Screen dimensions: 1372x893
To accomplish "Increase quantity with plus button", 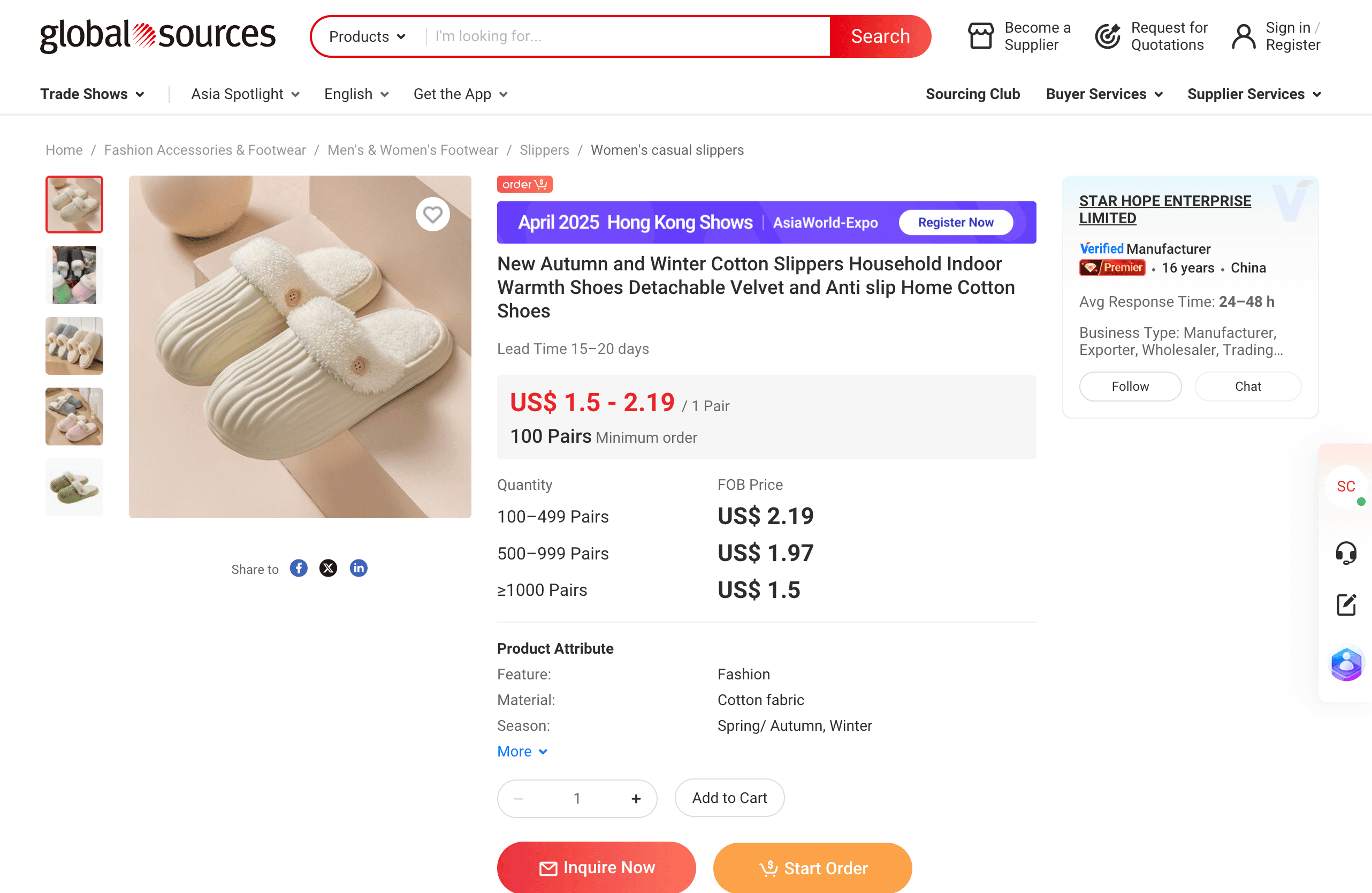I will click(x=636, y=798).
